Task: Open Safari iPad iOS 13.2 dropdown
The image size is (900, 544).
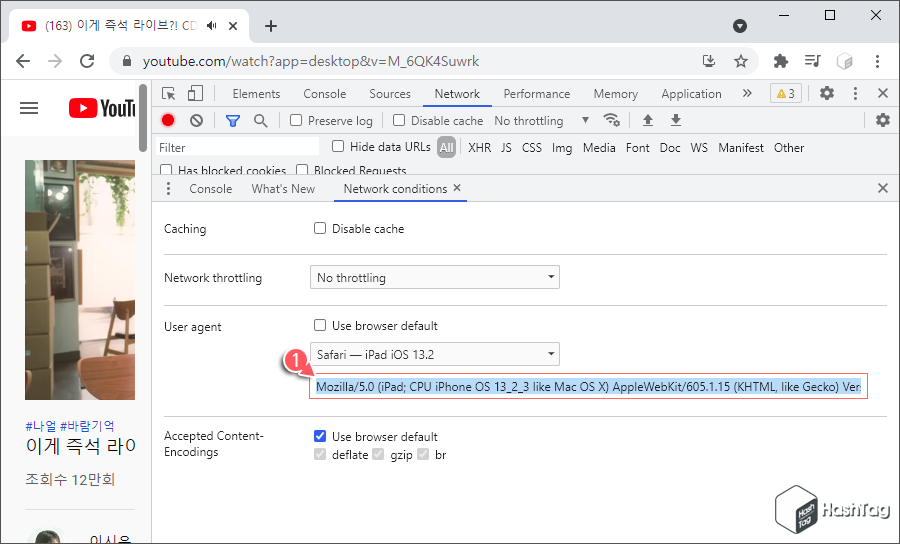Action: (435, 354)
